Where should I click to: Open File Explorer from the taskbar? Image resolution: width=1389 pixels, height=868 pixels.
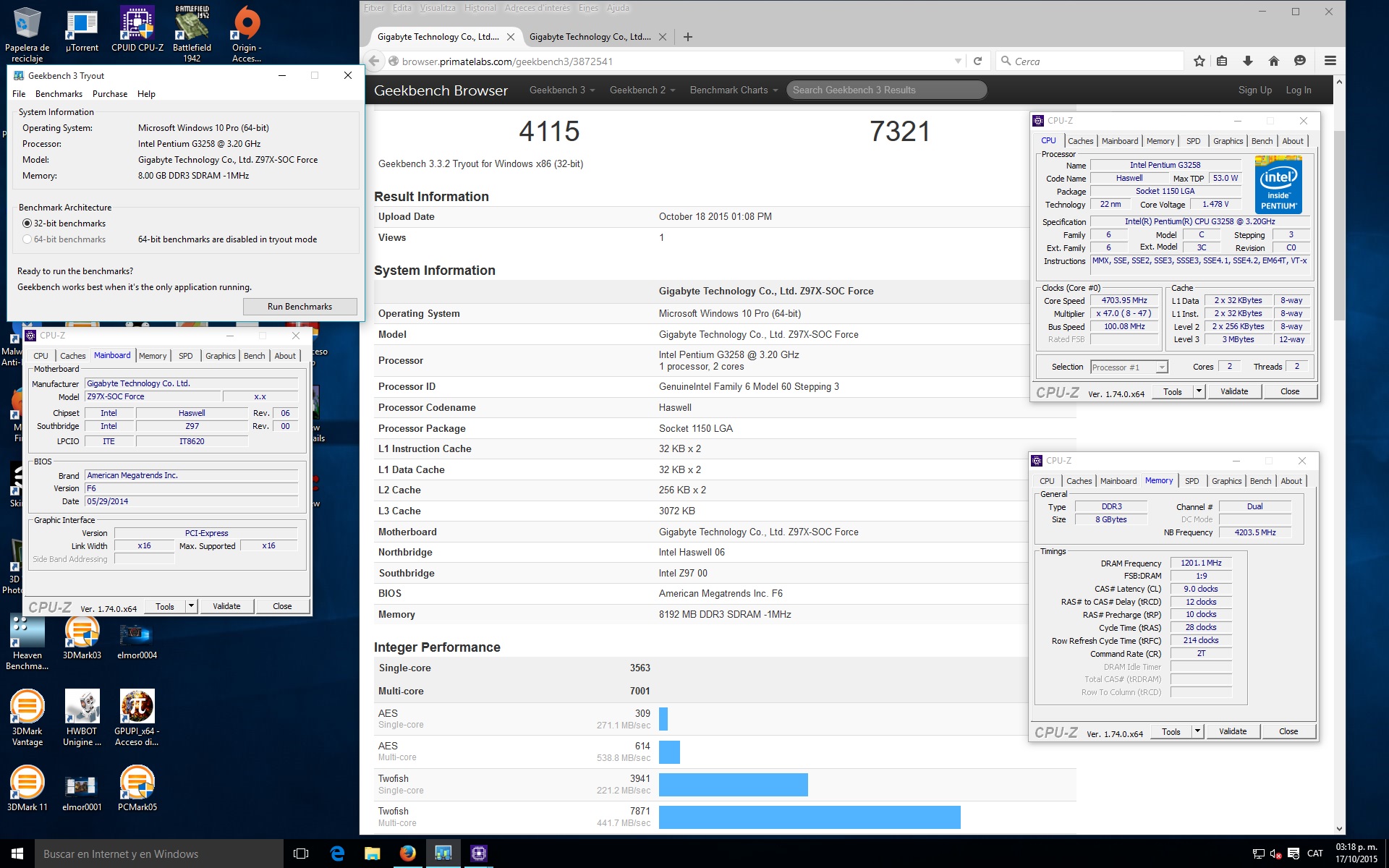372,854
